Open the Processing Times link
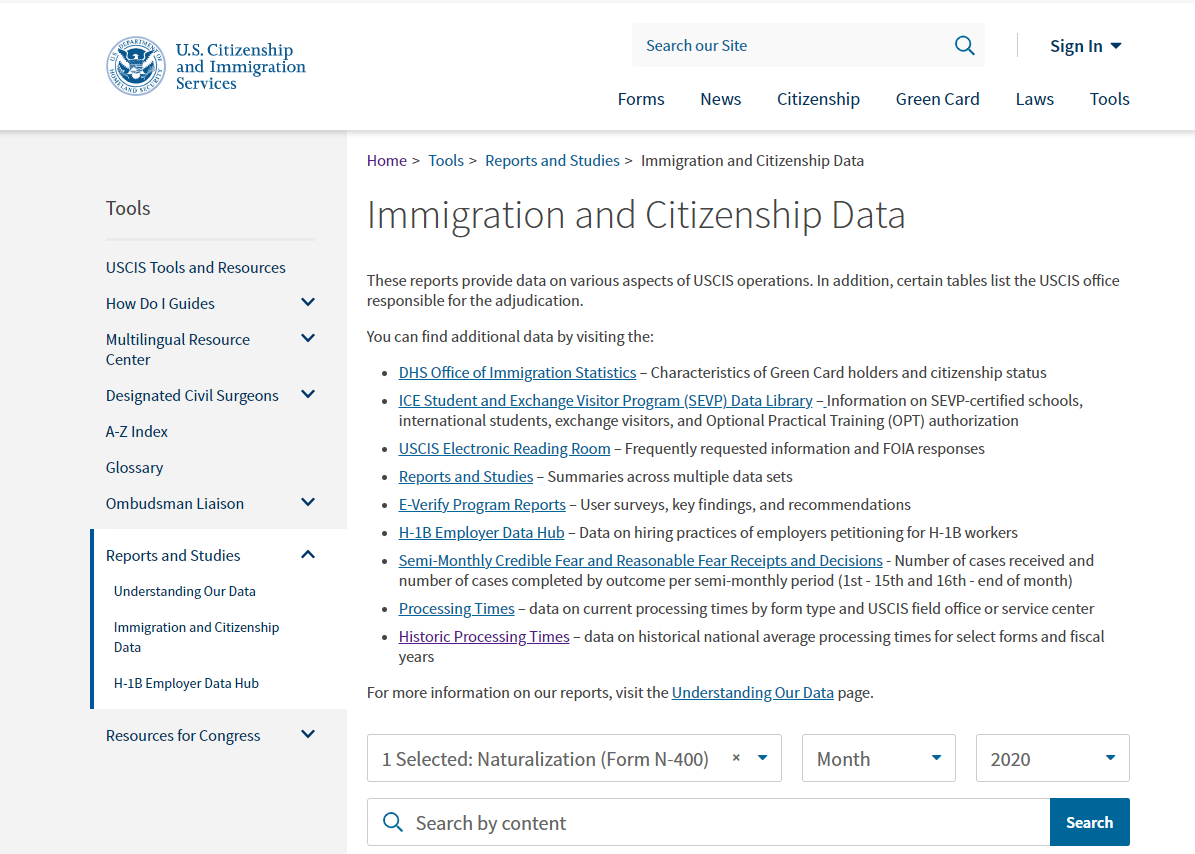1195x854 pixels. point(457,609)
